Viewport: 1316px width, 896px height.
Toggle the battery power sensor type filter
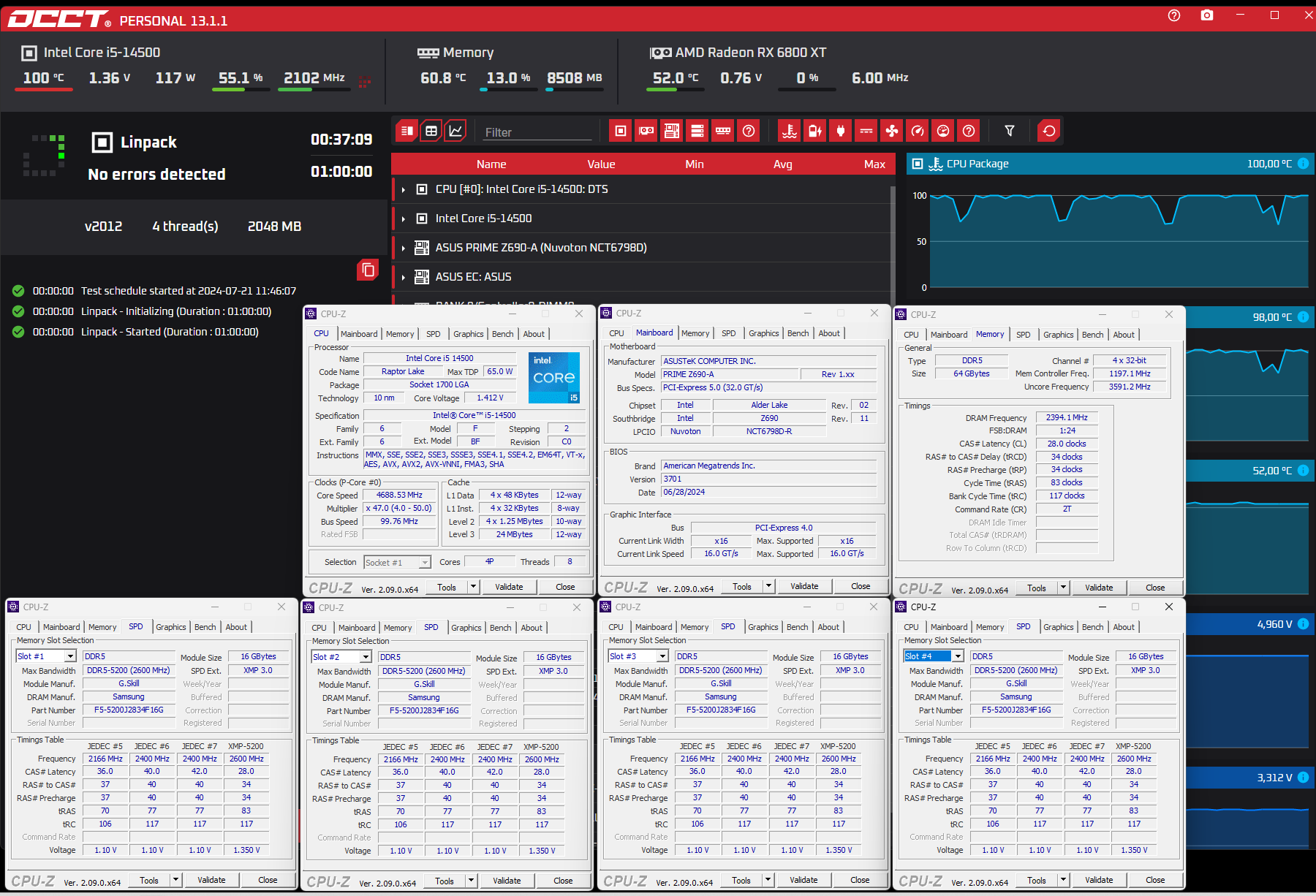tap(815, 131)
